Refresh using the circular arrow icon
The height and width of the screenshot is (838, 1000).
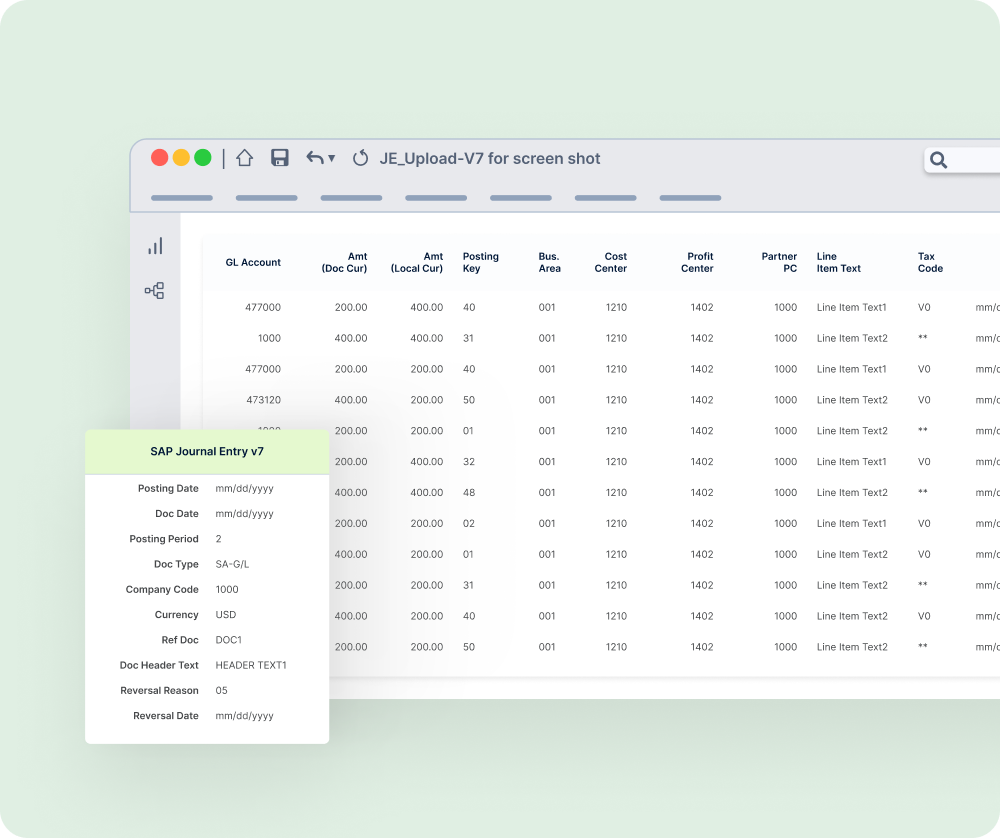click(360, 158)
